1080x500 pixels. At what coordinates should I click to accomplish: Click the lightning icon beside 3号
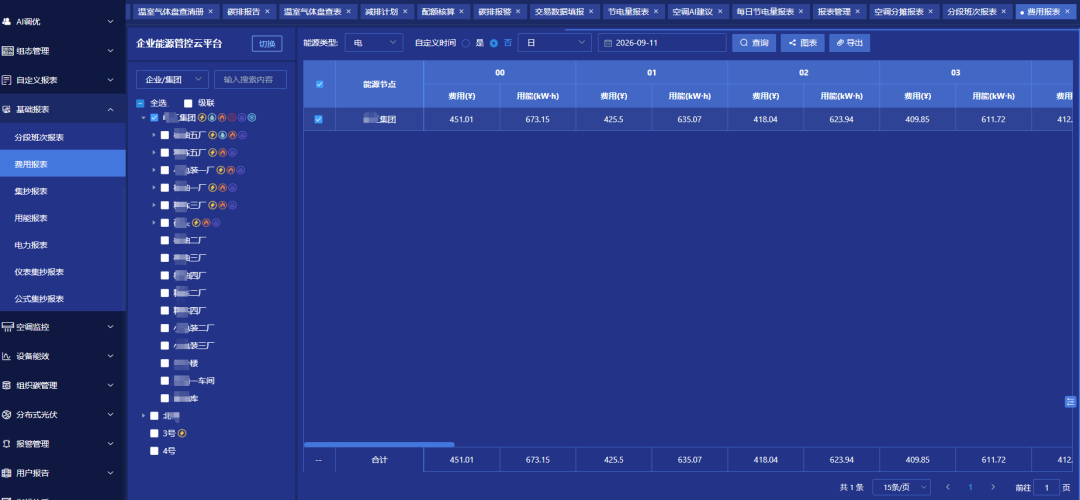click(x=182, y=433)
